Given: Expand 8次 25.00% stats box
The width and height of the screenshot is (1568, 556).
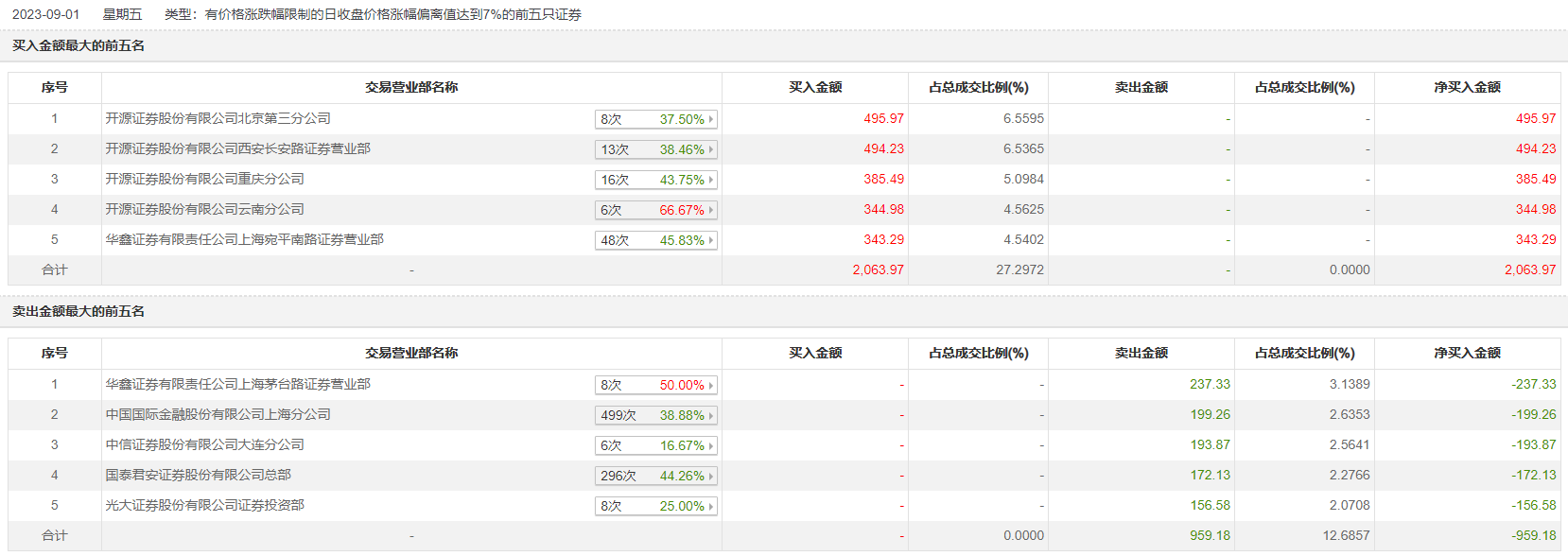Looking at the screenshot, I should point(656,506).
